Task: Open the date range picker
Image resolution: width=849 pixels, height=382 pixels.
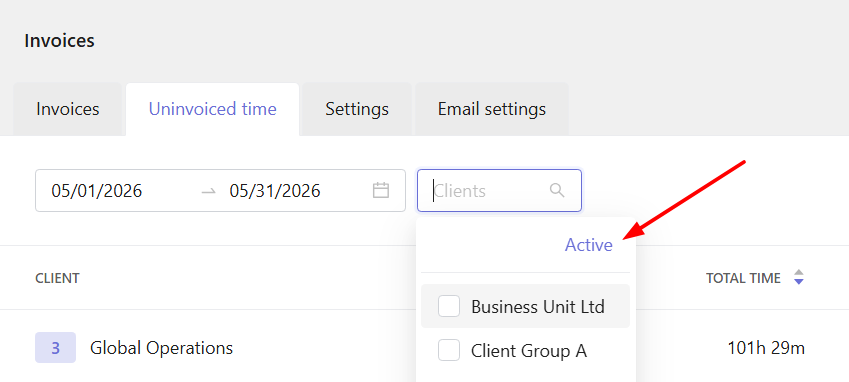Action: coord(220,190)
